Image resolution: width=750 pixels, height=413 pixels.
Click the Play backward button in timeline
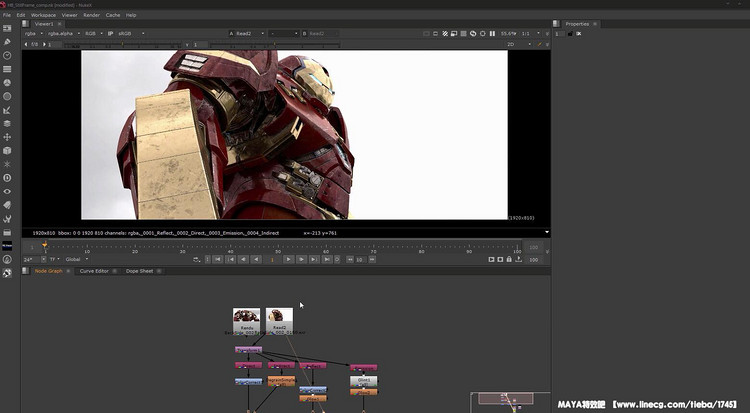257,259
